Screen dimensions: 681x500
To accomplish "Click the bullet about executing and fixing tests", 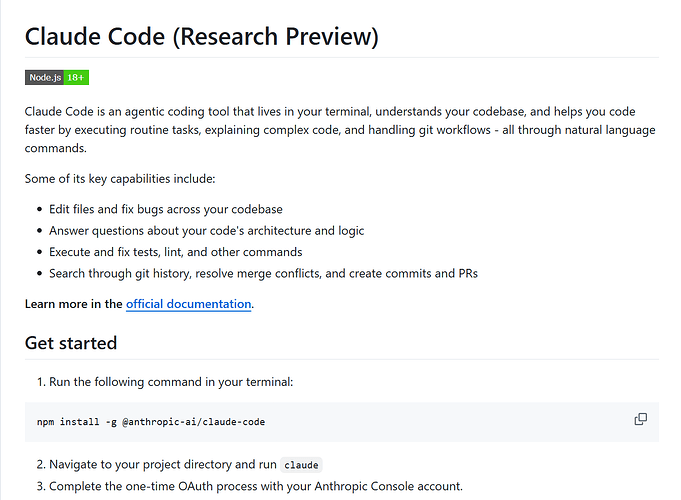I will (x=175, y=252).
